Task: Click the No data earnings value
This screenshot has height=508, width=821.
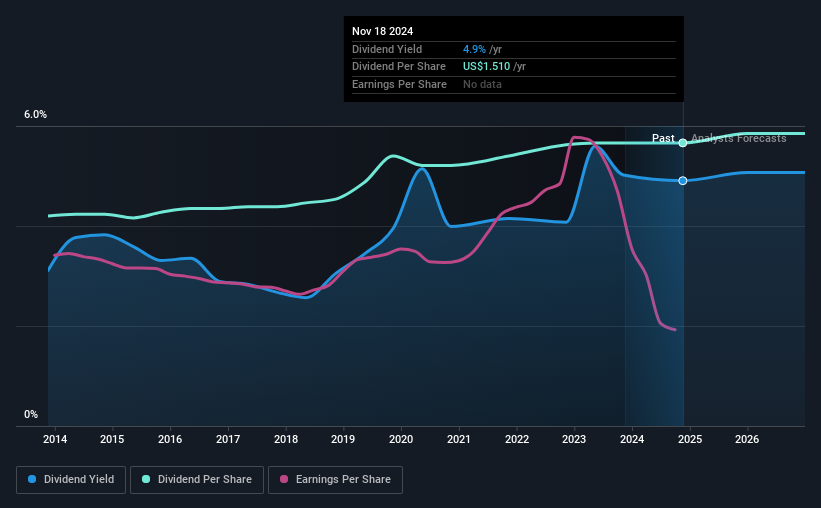Action: (482, 84)
